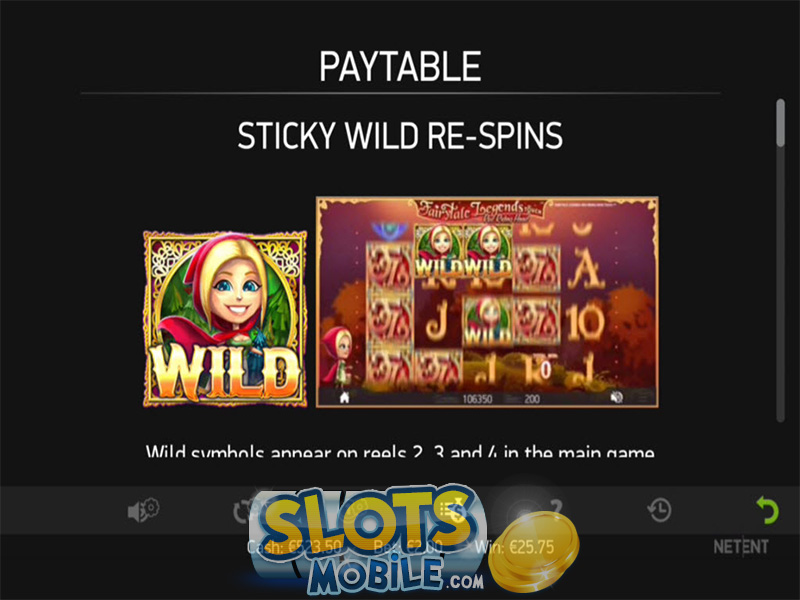
Task: Open game rules question mark icon
Action: coord(556,508)
